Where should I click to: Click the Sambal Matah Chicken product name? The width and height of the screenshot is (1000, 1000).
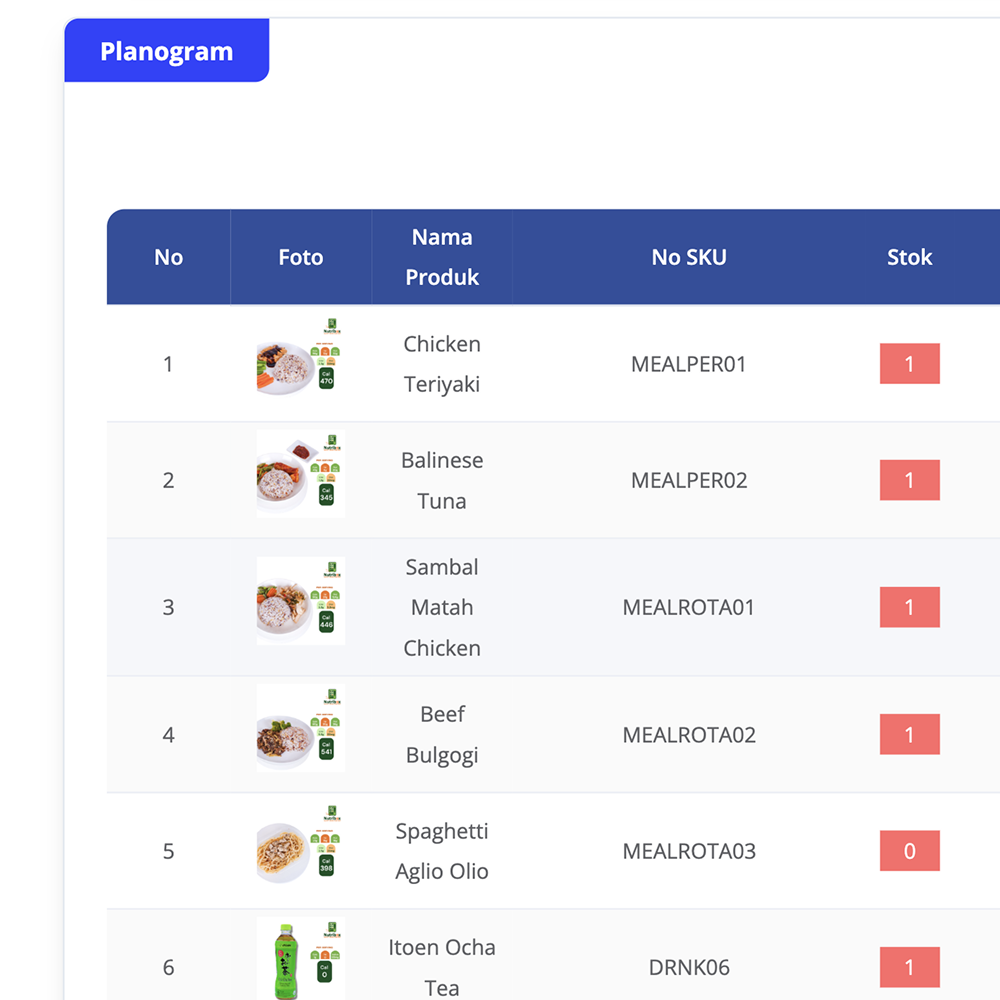[442, 607]
